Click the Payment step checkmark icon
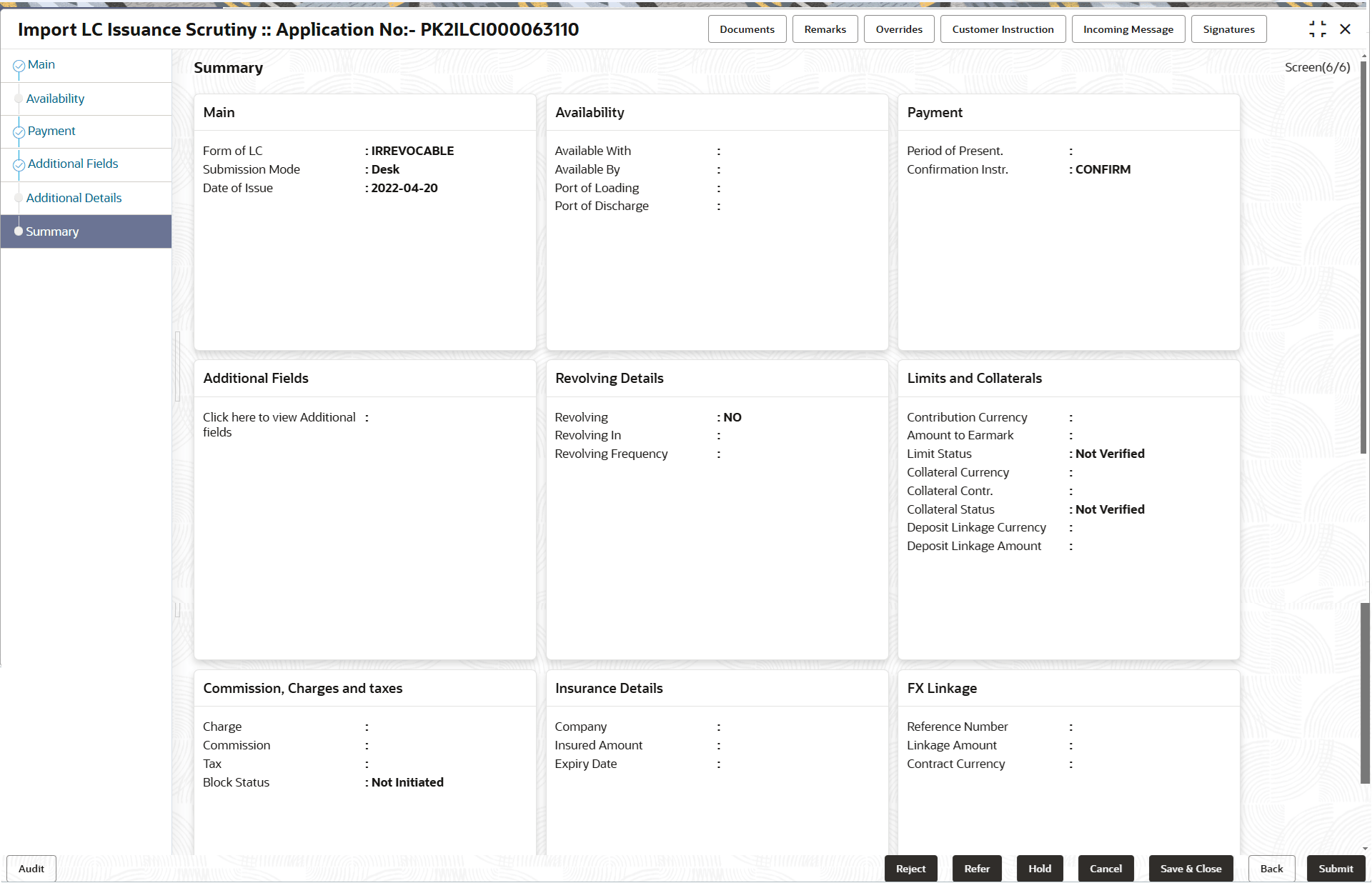 (19, 132)
